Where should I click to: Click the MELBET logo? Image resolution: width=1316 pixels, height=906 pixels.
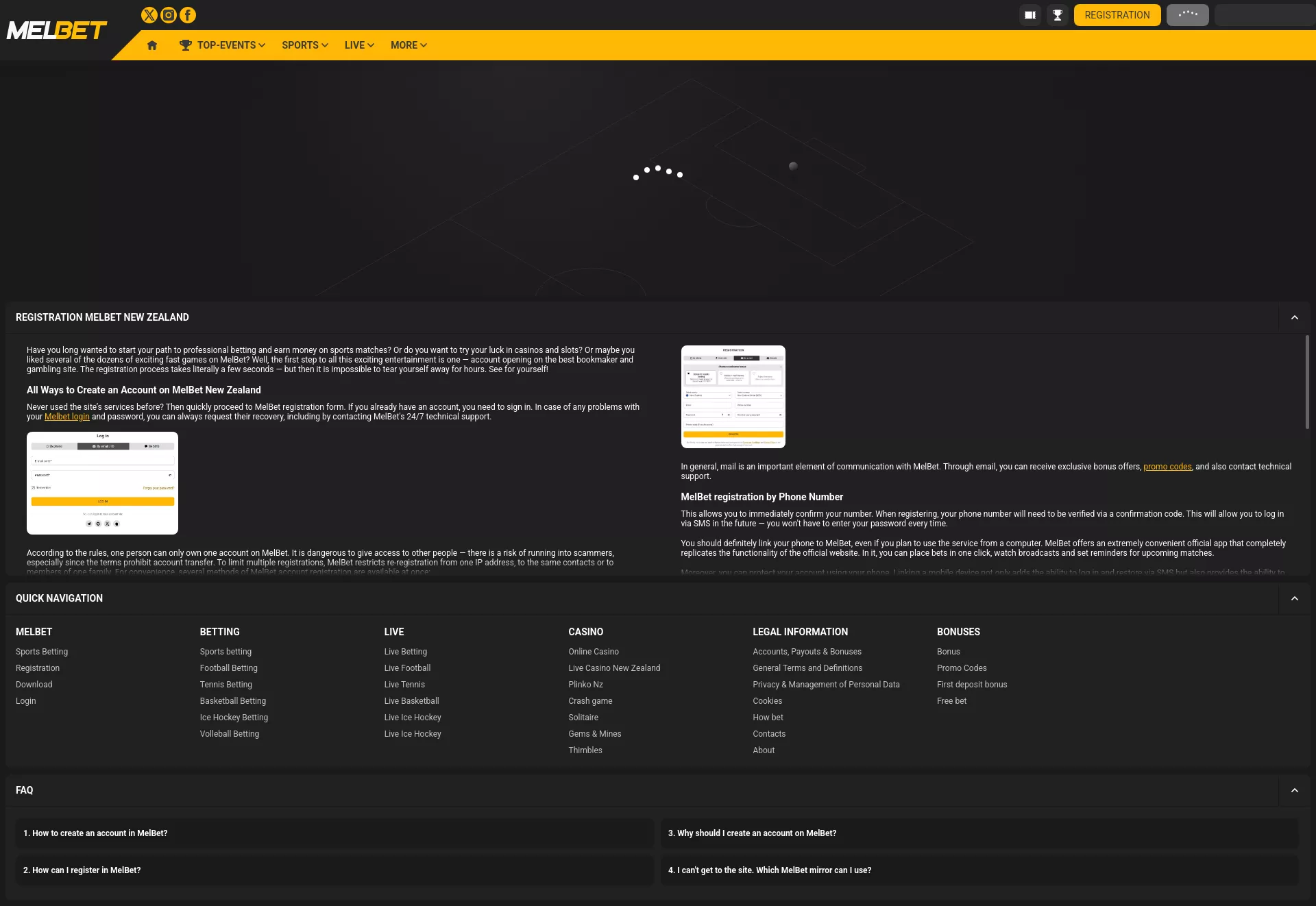coord(56,30)
